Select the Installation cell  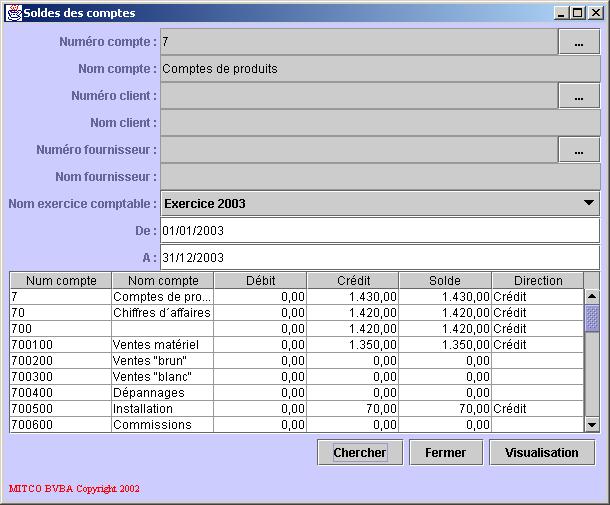(x=163, y=409)
